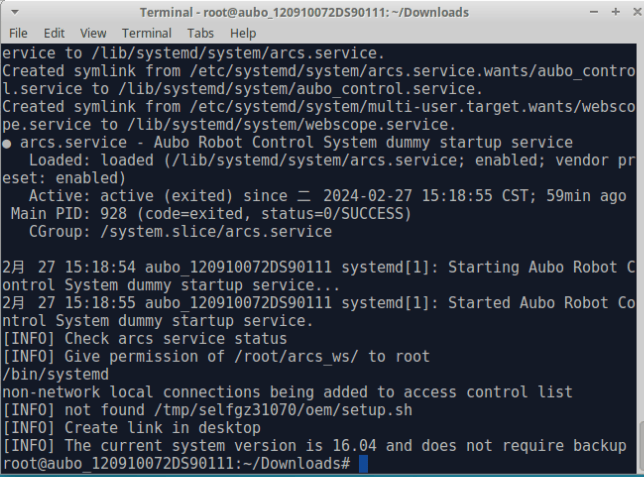Maximize the Terminal window with plus icon
Screen dimensions: 644x477
[615, 12]
